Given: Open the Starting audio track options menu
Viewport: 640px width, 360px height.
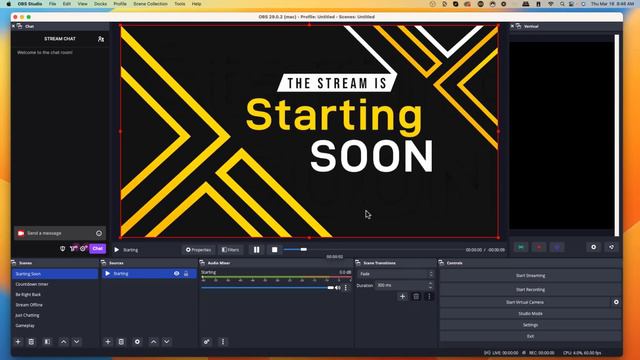Looking at the screenshot, I should [346, 288].
